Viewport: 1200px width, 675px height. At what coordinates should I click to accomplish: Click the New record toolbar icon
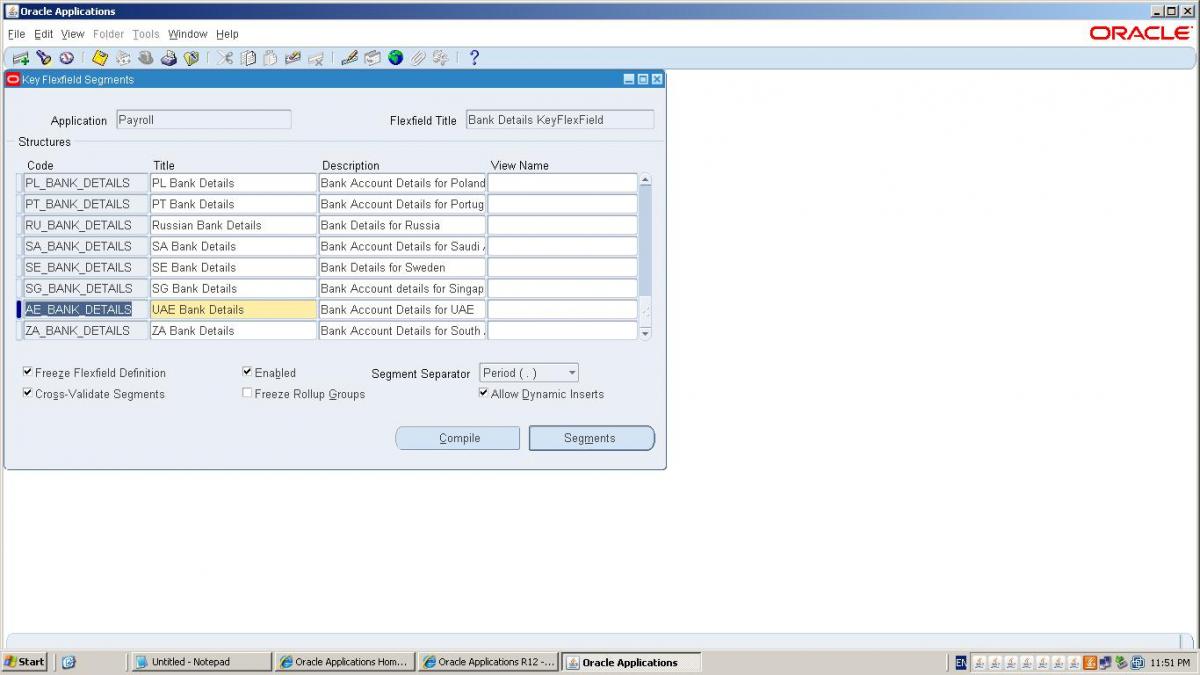(20, 58)
